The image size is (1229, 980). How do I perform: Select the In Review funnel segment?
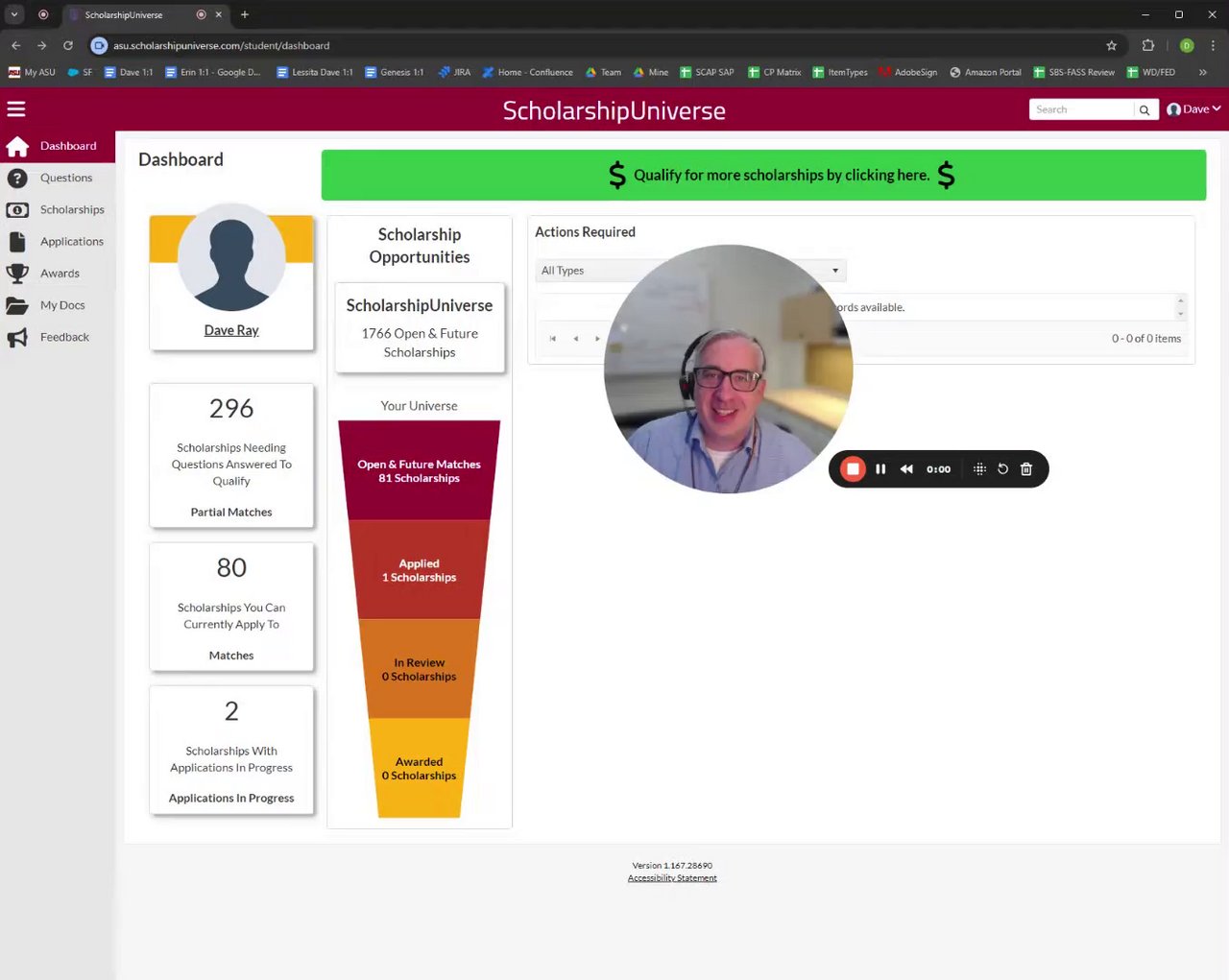tap(420, 669)
